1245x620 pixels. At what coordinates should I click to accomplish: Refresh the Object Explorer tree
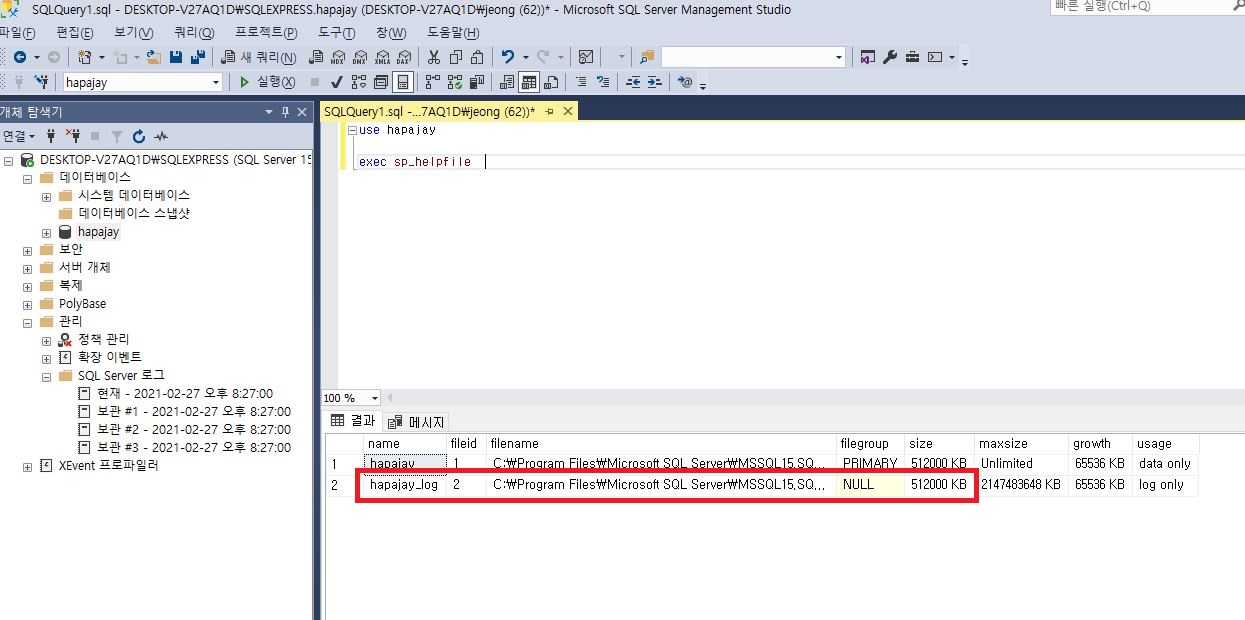point(139,136)
